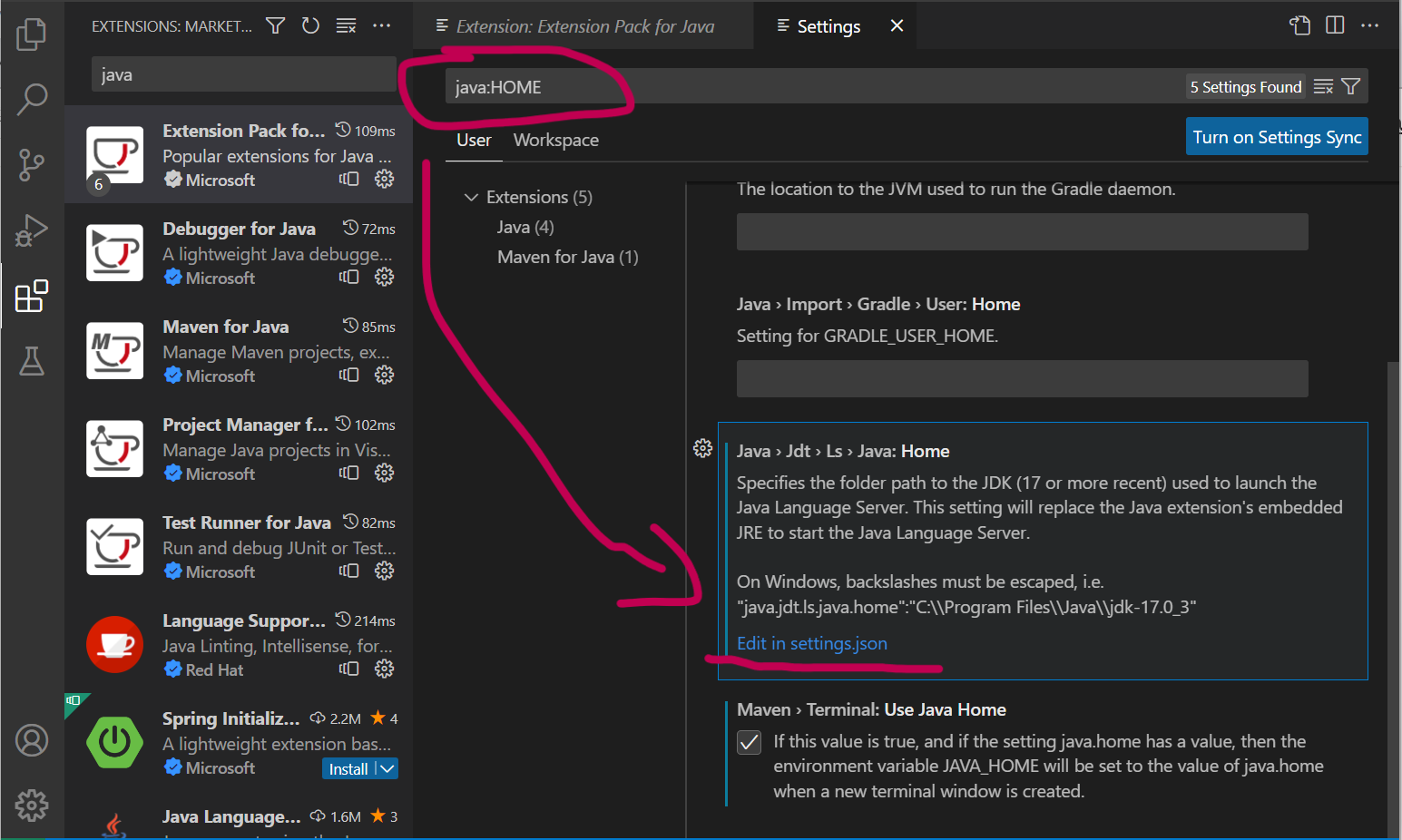Screen dimensions: 1402x840
Task: Switch to Extension Pack for Java tab
Action: tap(583, 25)
